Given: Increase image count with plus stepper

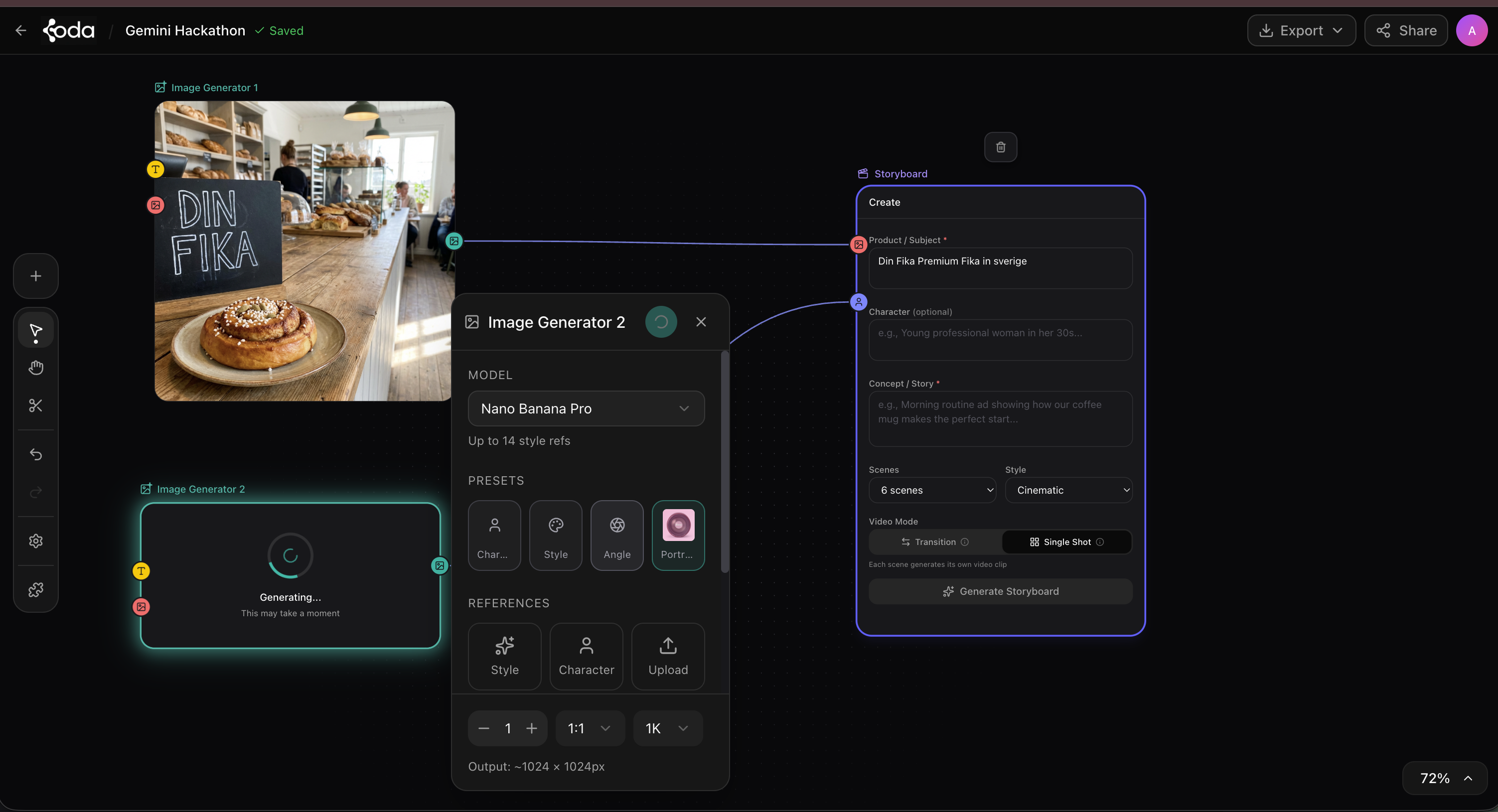Looking at the screenshot, I should (x=532, y=728).
